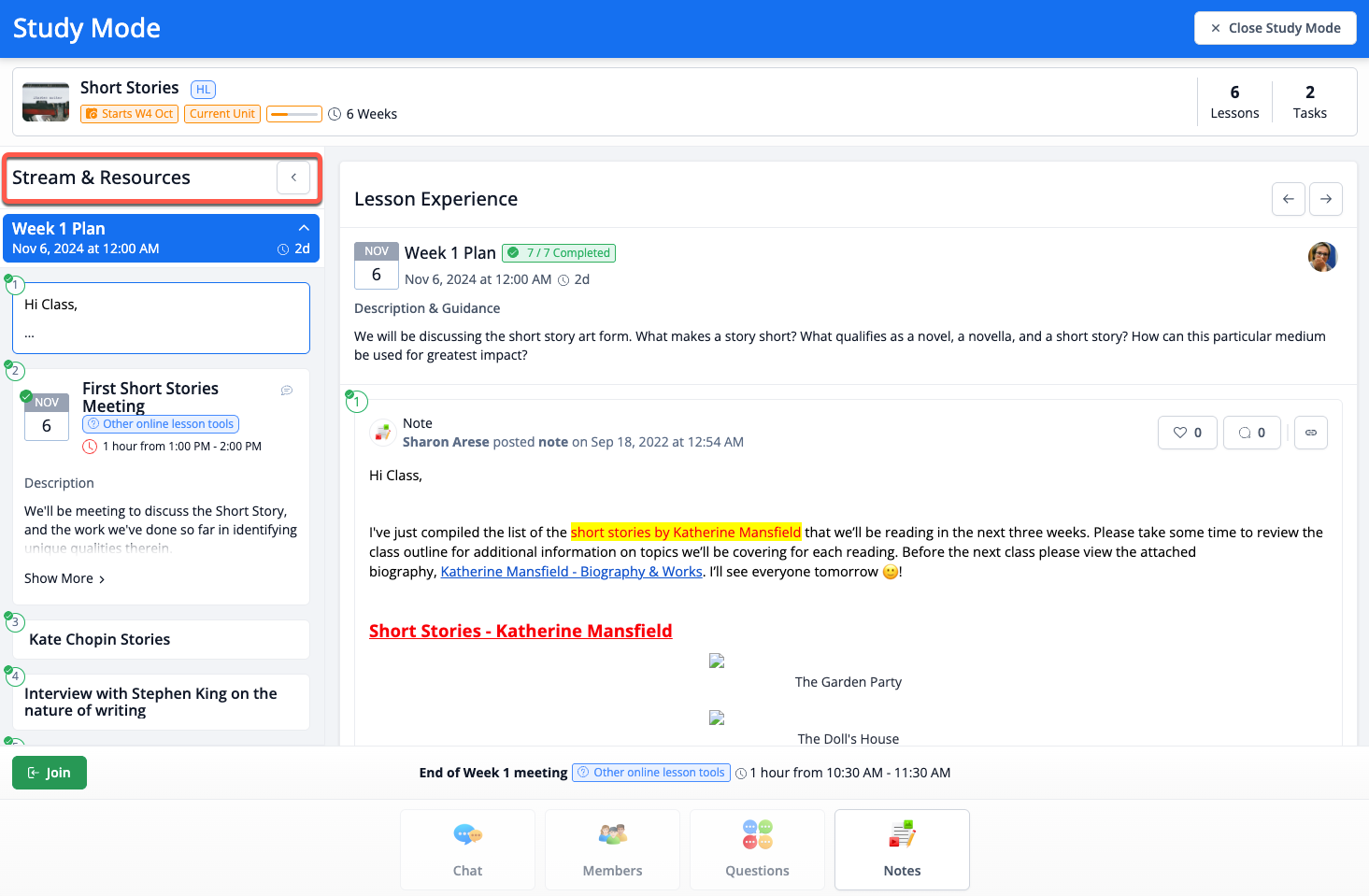The height and width of the screenshot is (896, 1369).
Task: Open the Questions panel
Action: click(757, 849)
